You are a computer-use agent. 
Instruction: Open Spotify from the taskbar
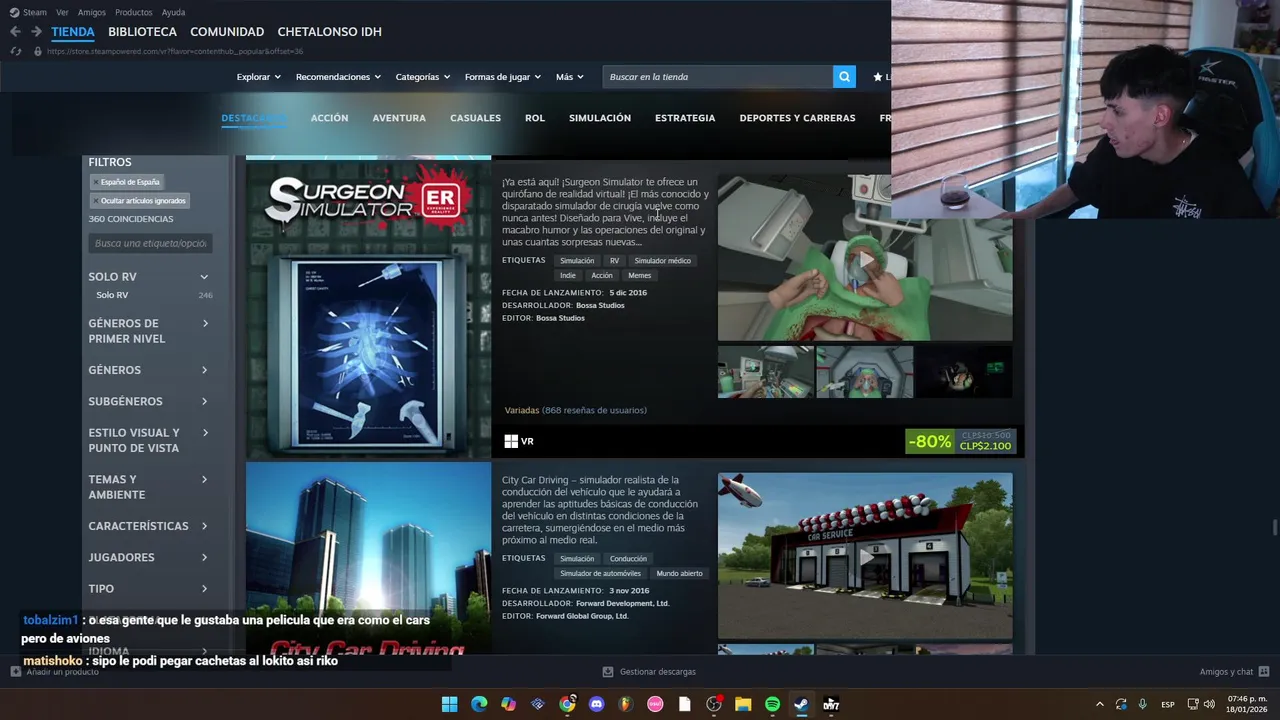point(772,704)
